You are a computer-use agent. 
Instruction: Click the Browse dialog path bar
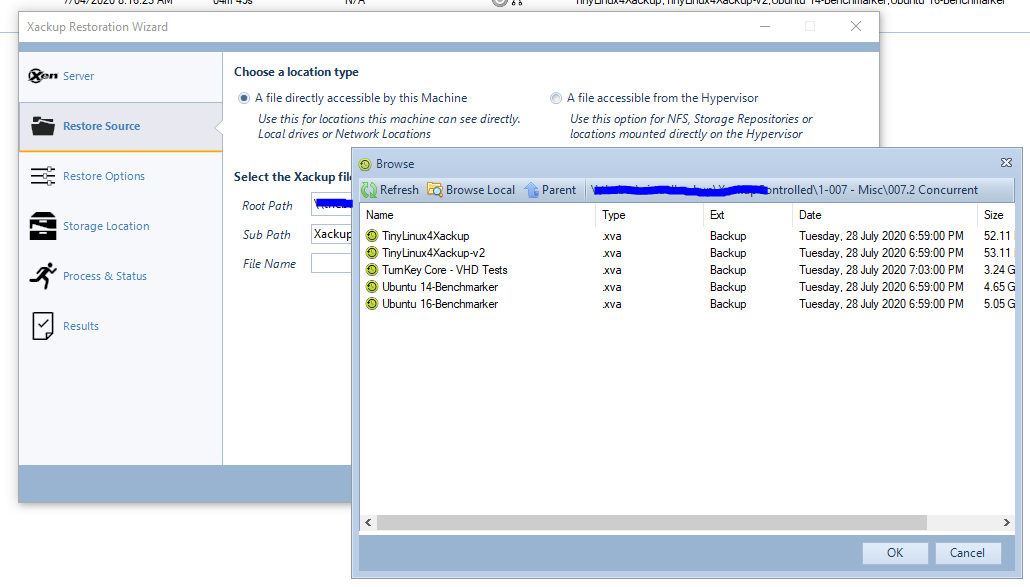pyautogui.click(x=798, y=190)
